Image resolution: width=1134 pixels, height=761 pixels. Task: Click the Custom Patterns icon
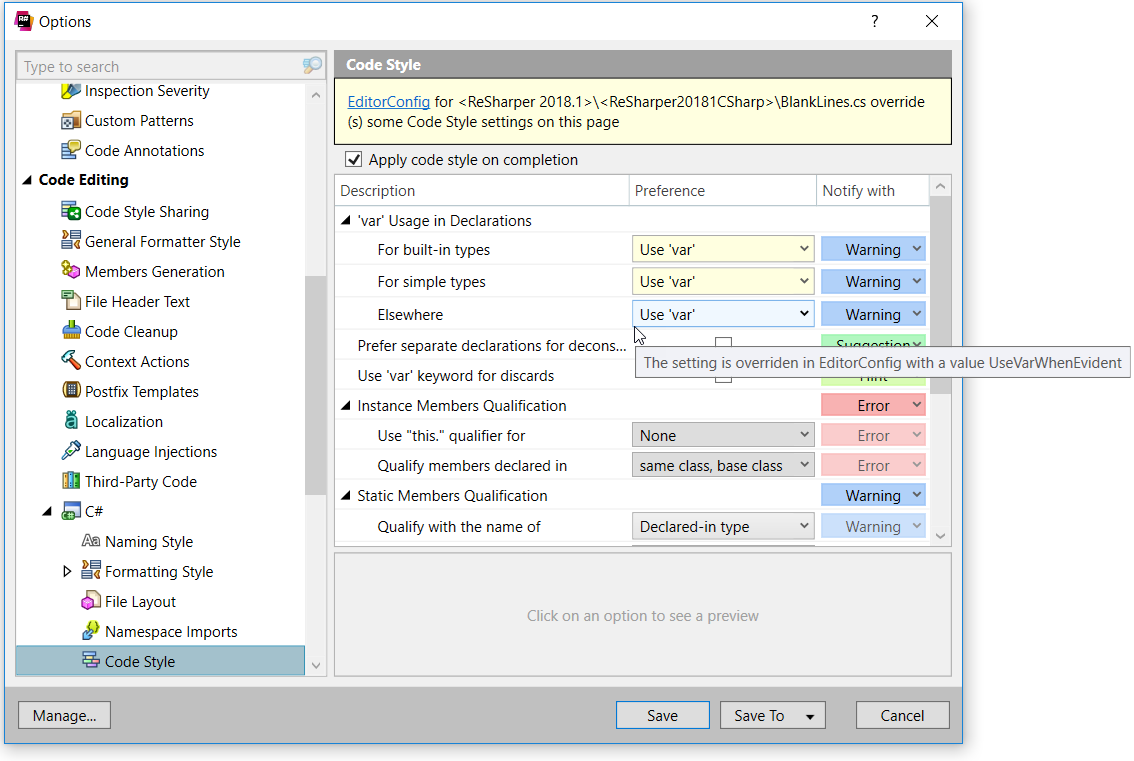pyautogui.click(x=71, y=120)
